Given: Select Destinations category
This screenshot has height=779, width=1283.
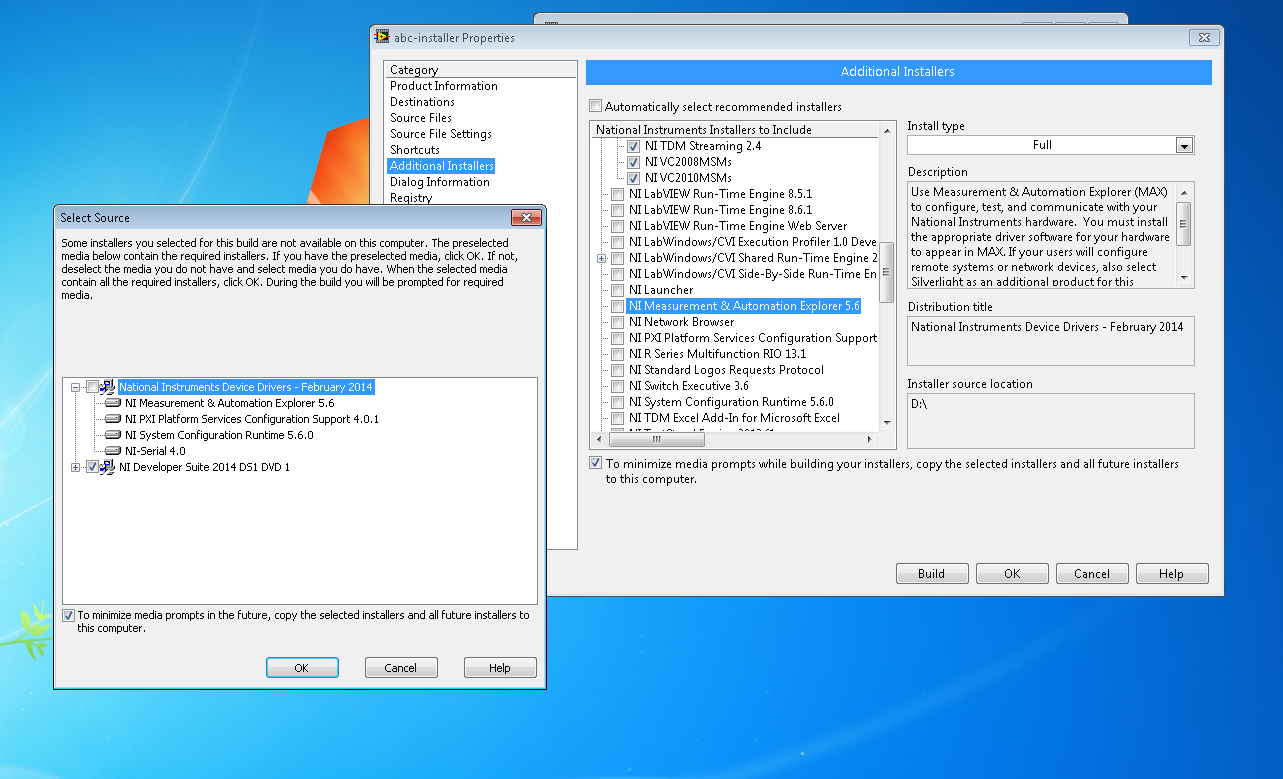Looking at the screenshot, I should click(x=422, y=102).
